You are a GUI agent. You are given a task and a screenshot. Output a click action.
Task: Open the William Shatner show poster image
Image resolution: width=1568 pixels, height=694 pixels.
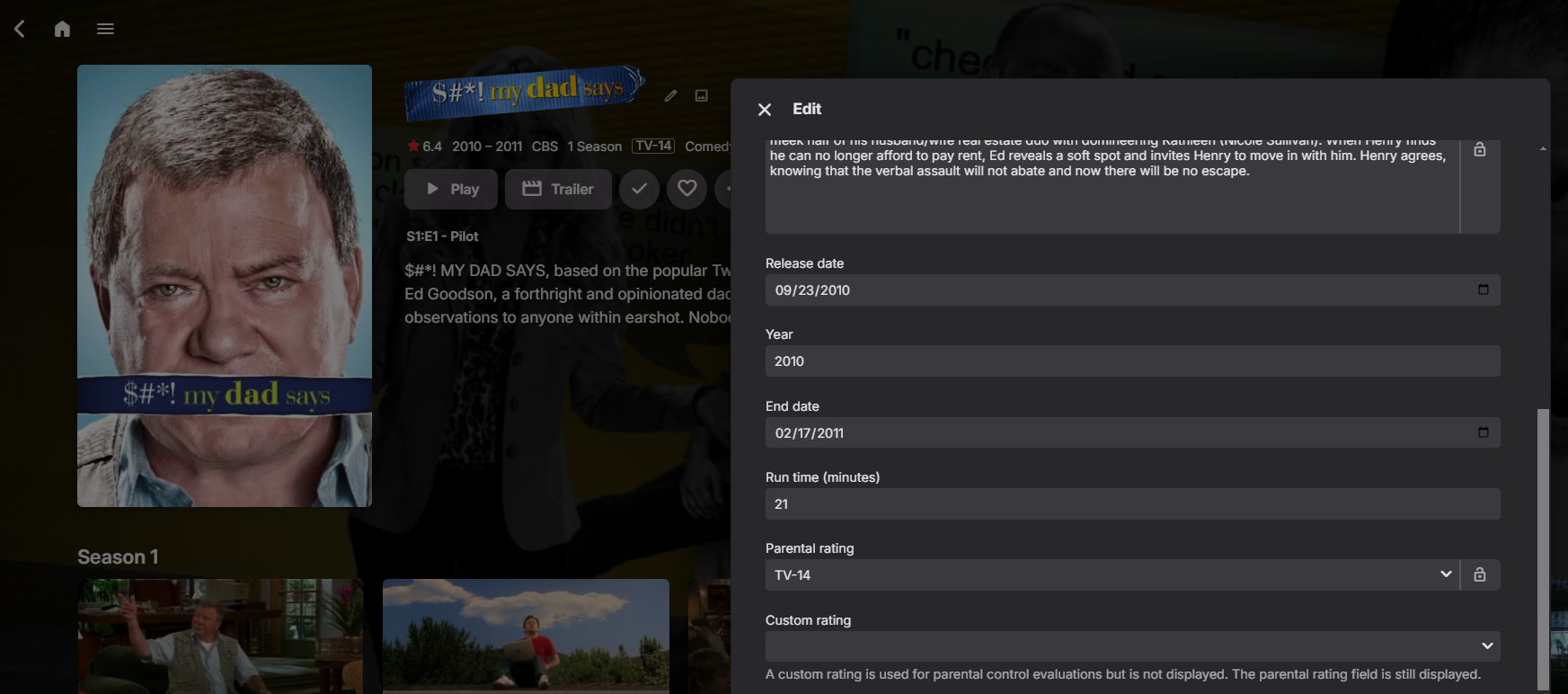pos(225,286)
